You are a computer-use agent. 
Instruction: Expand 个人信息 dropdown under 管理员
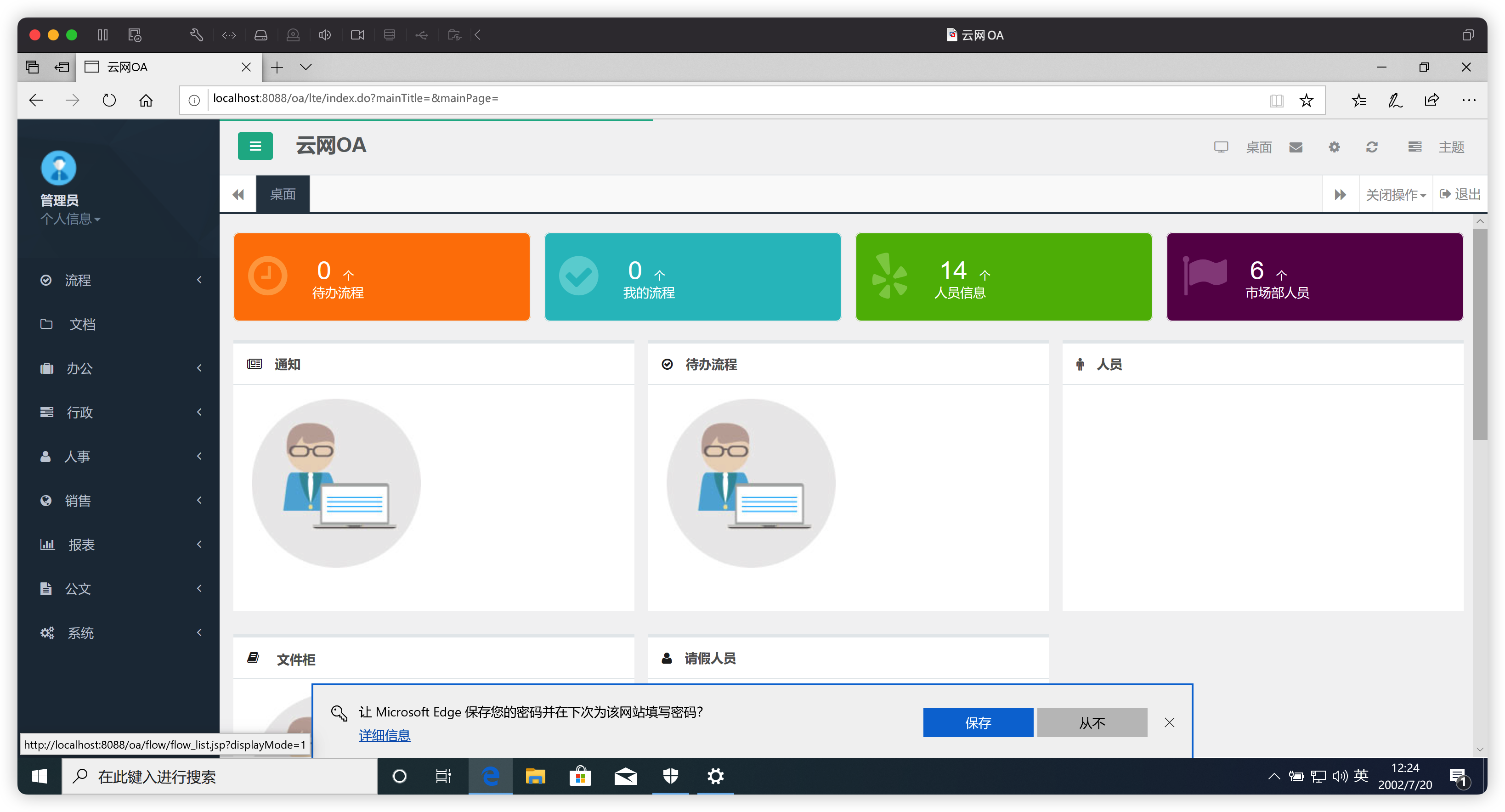click(x=70, y=219)
